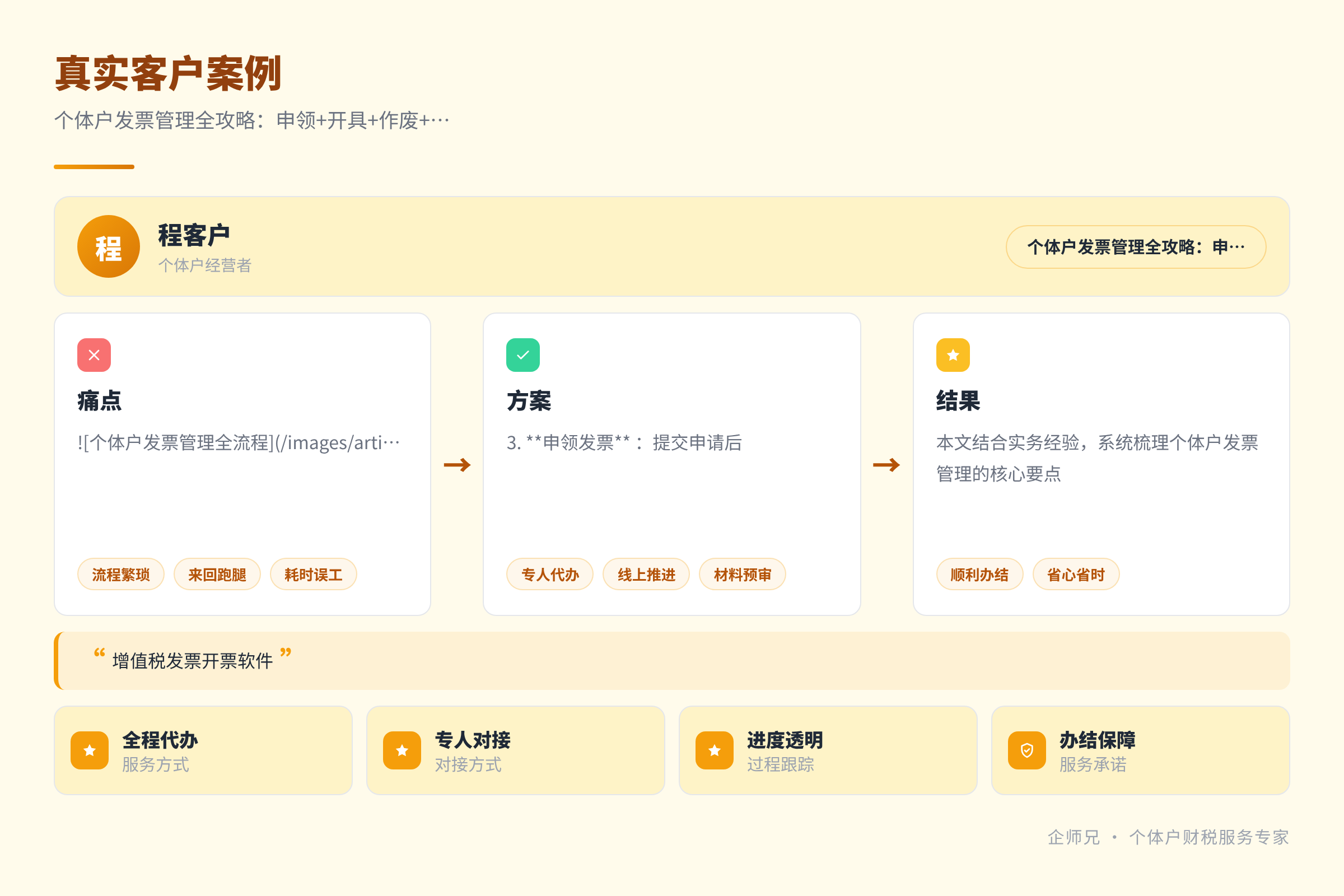Click the 线上推进 tag
Image resolution: width=1344 pixels, height=896 pixels.
click(646, 573)
